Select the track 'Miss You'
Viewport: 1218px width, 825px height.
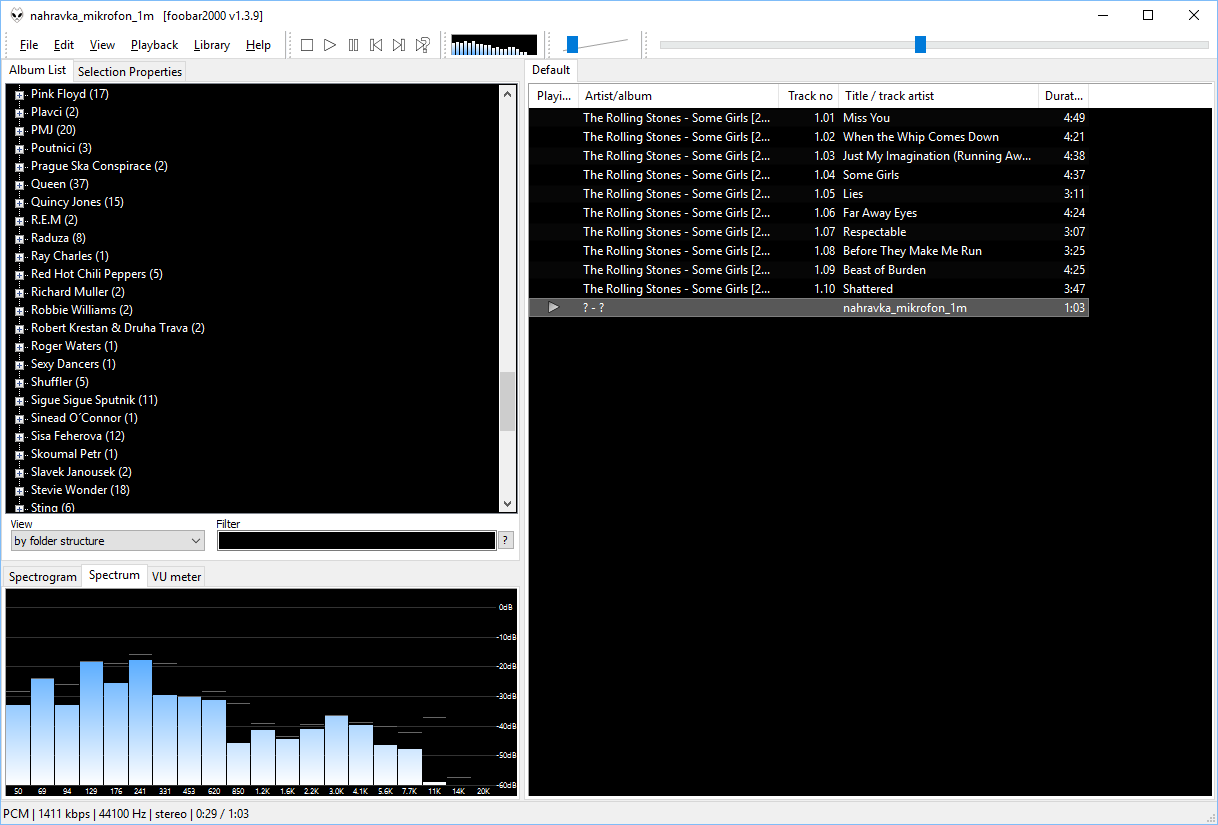pos(809,118)
